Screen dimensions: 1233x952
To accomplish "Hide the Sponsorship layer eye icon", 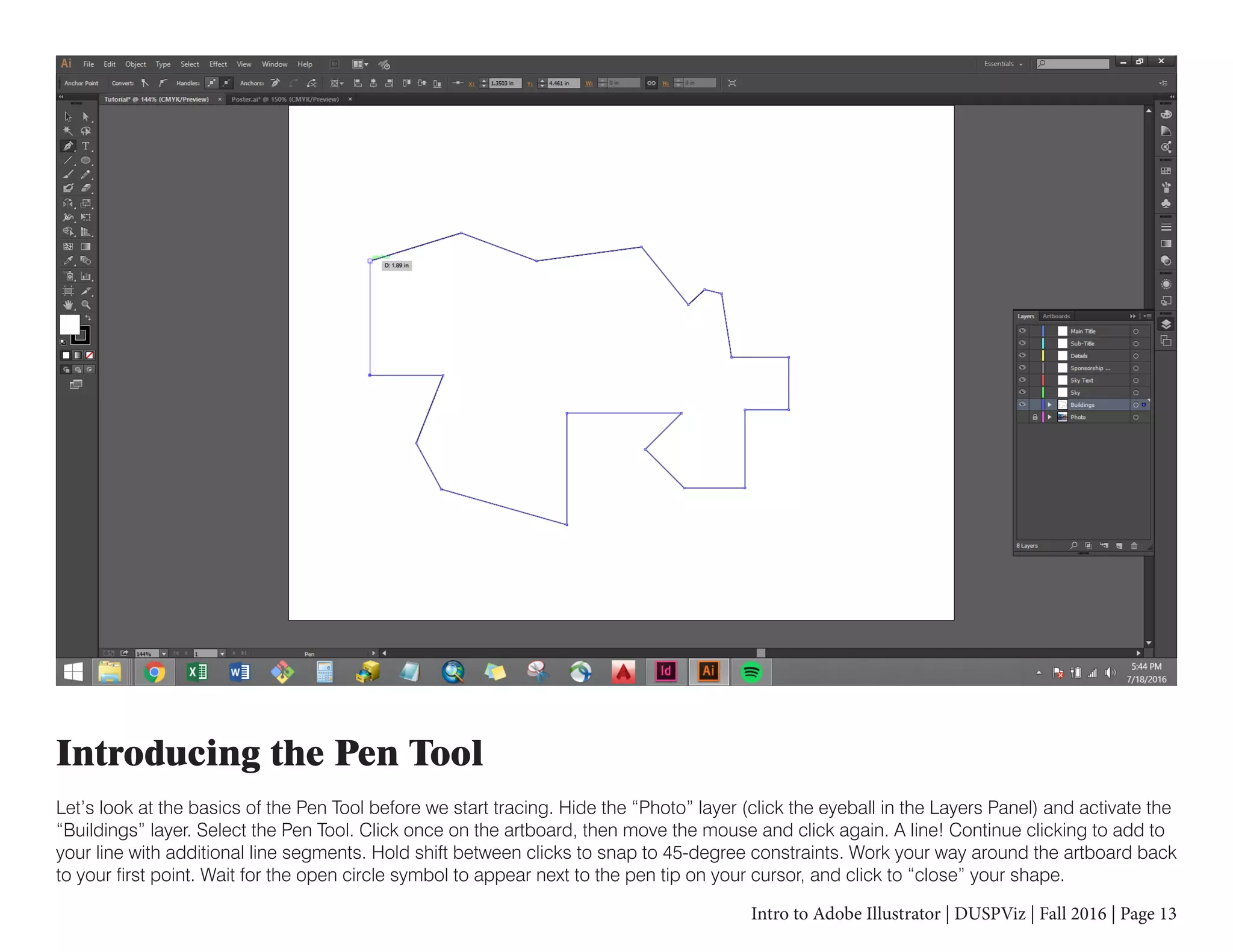I will [x=1022, y=368].
